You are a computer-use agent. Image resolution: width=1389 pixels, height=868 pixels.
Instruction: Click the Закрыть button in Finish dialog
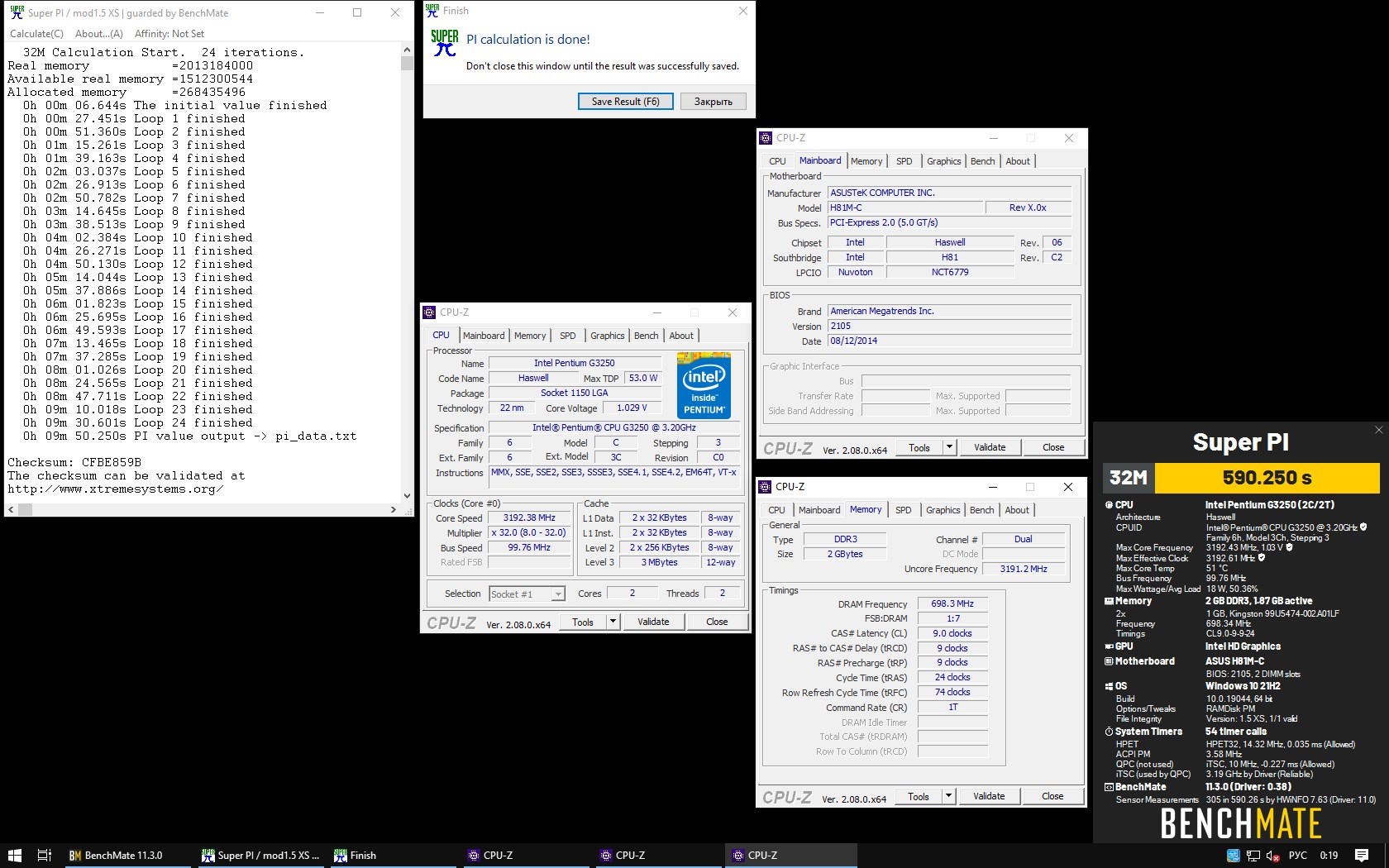[x=714, y=102]
